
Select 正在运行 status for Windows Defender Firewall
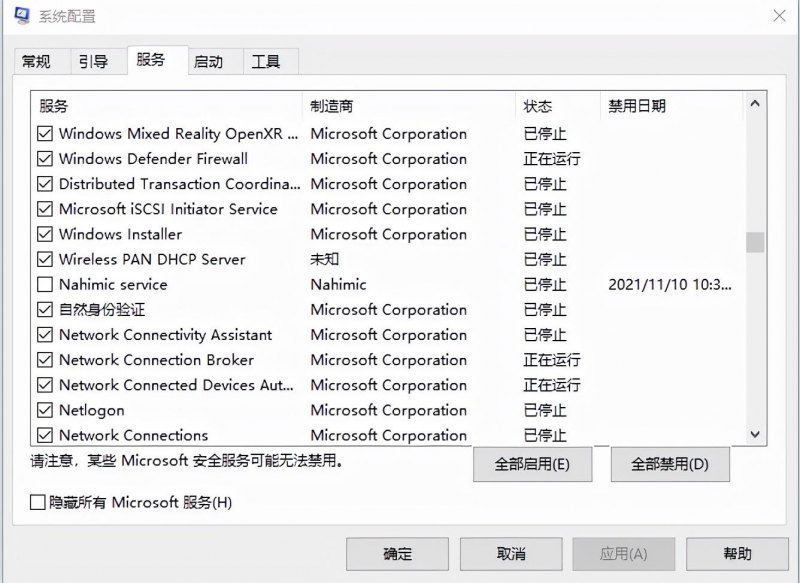point(552,159)
